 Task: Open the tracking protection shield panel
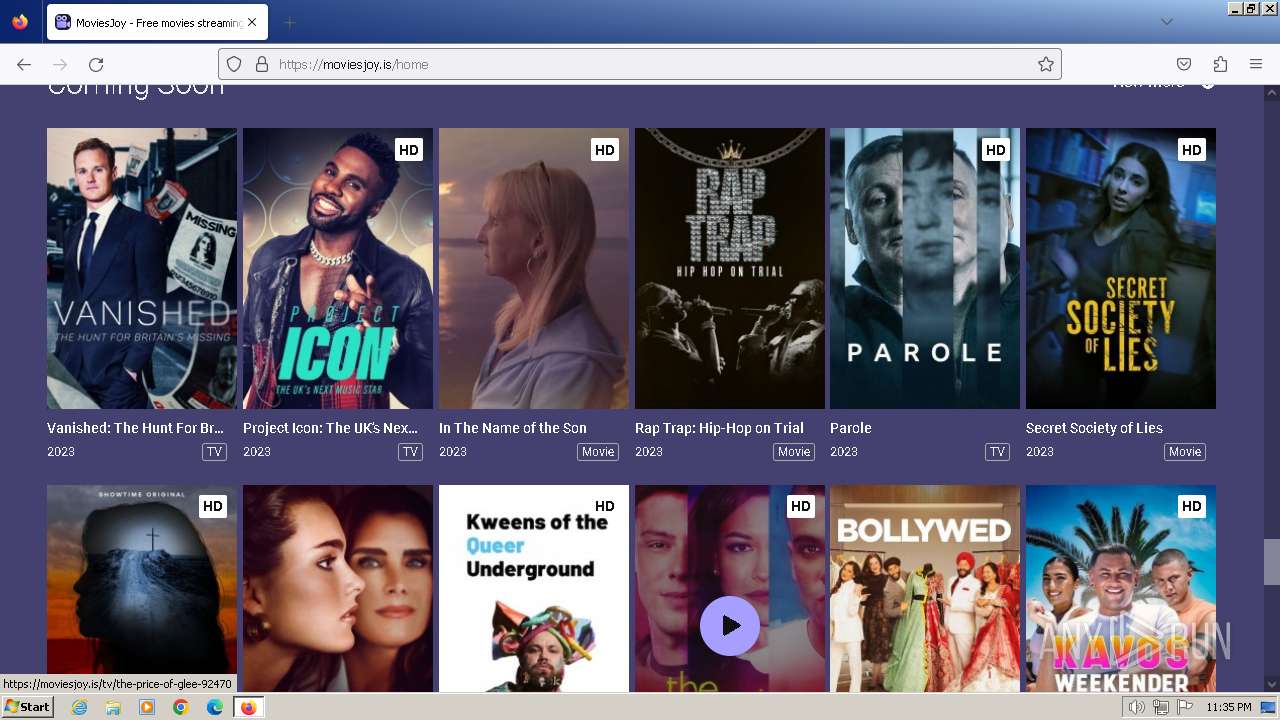click(x=234, y=64)
